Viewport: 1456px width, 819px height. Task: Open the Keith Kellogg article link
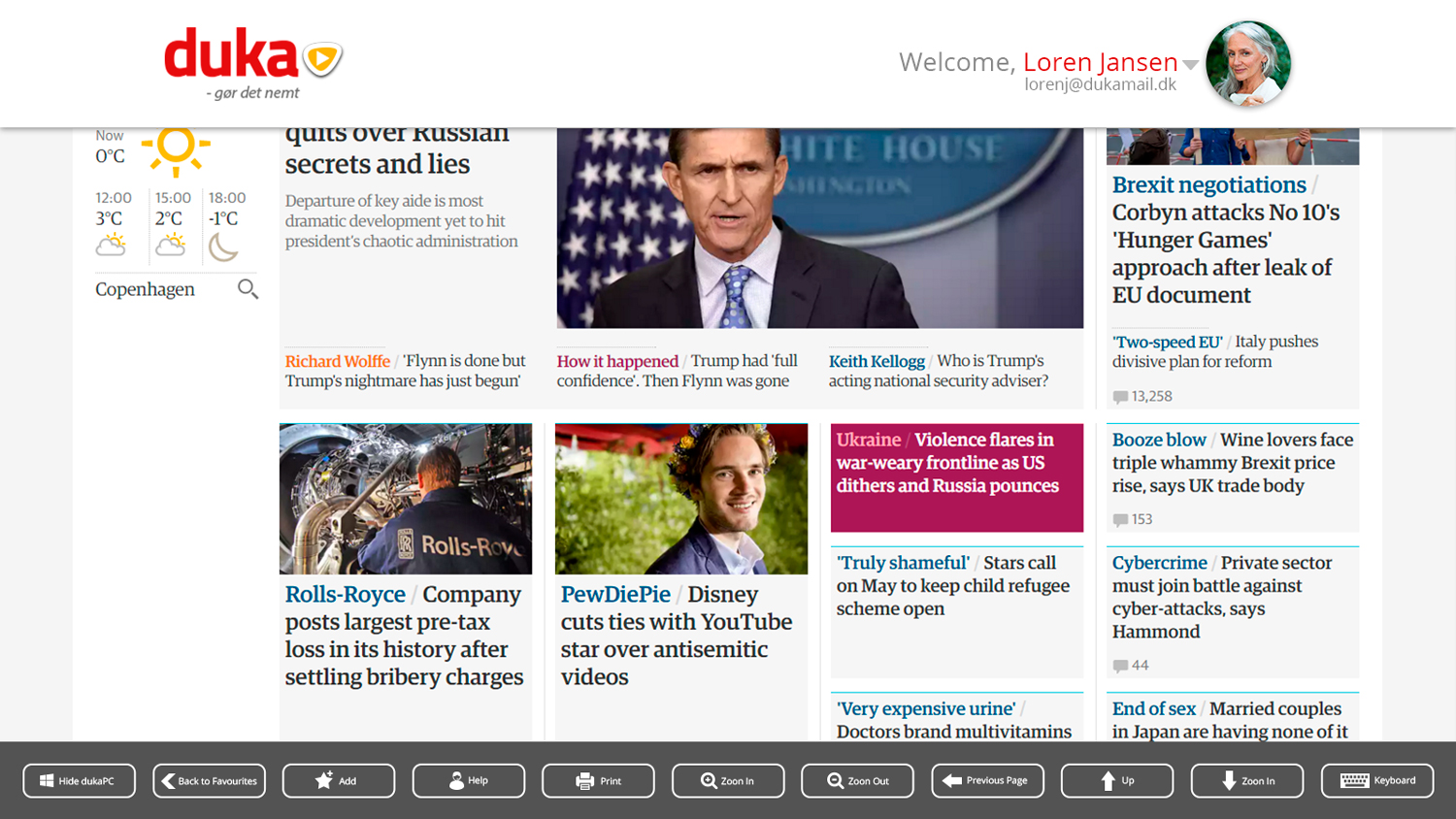(939, 371)
